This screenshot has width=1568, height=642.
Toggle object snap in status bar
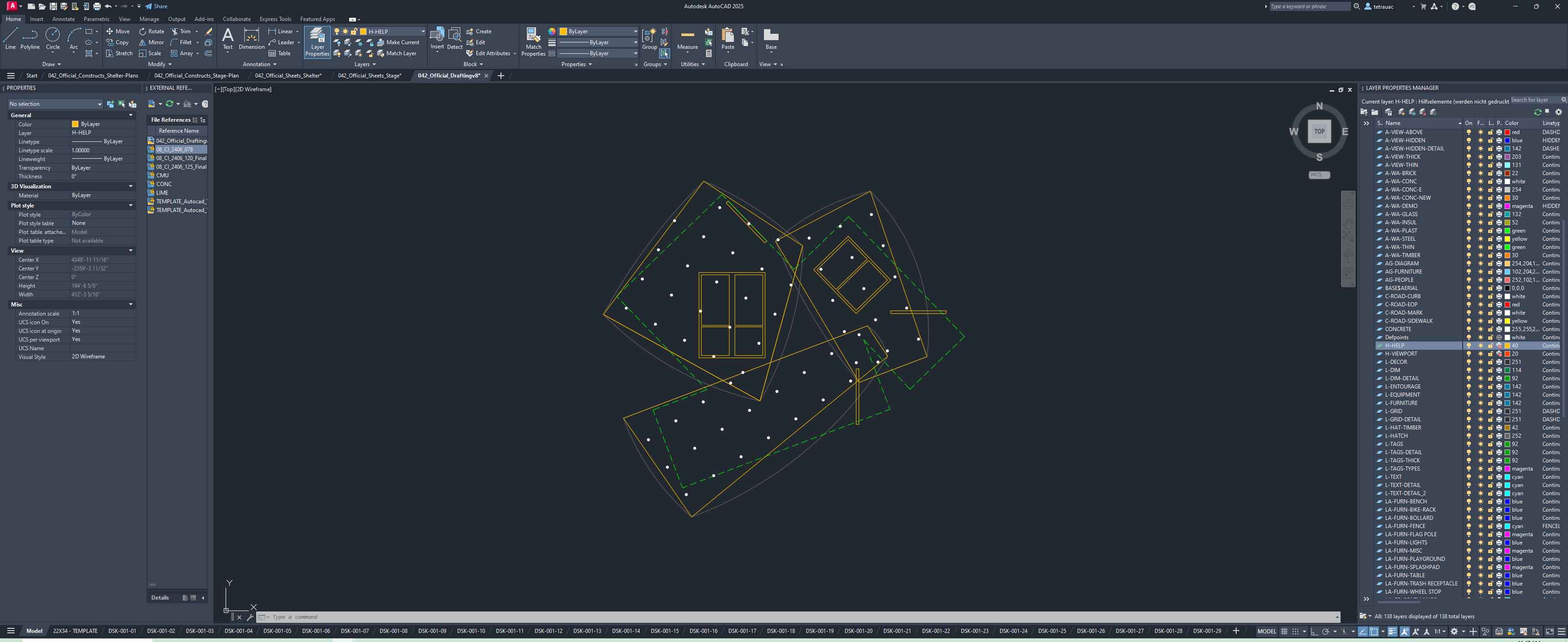tap(1374, 631)
